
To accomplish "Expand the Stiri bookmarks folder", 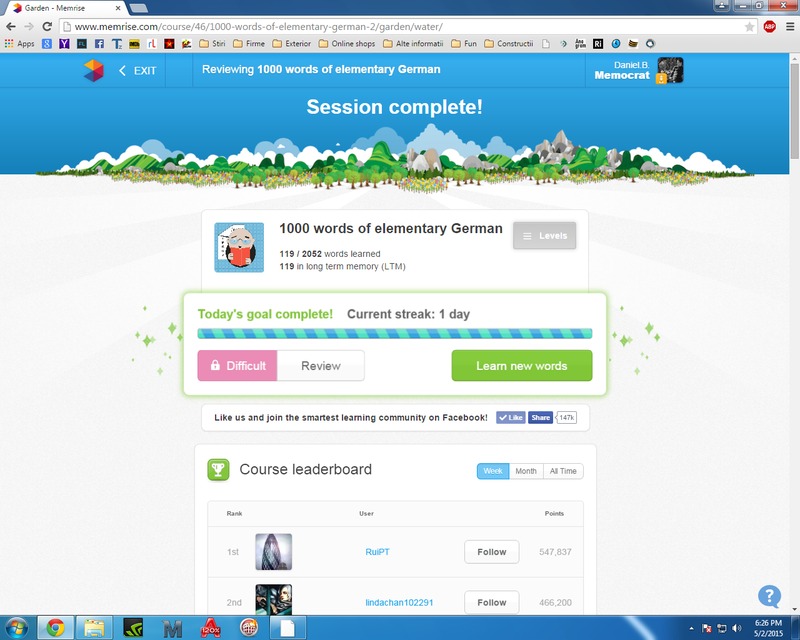I will (x=212, y=43).
